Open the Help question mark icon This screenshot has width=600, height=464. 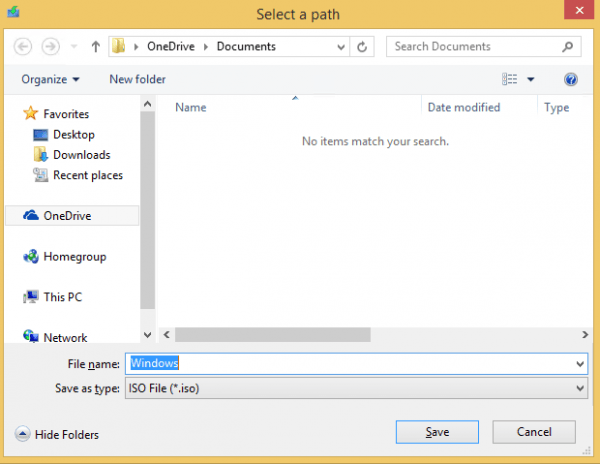(571, 79)
